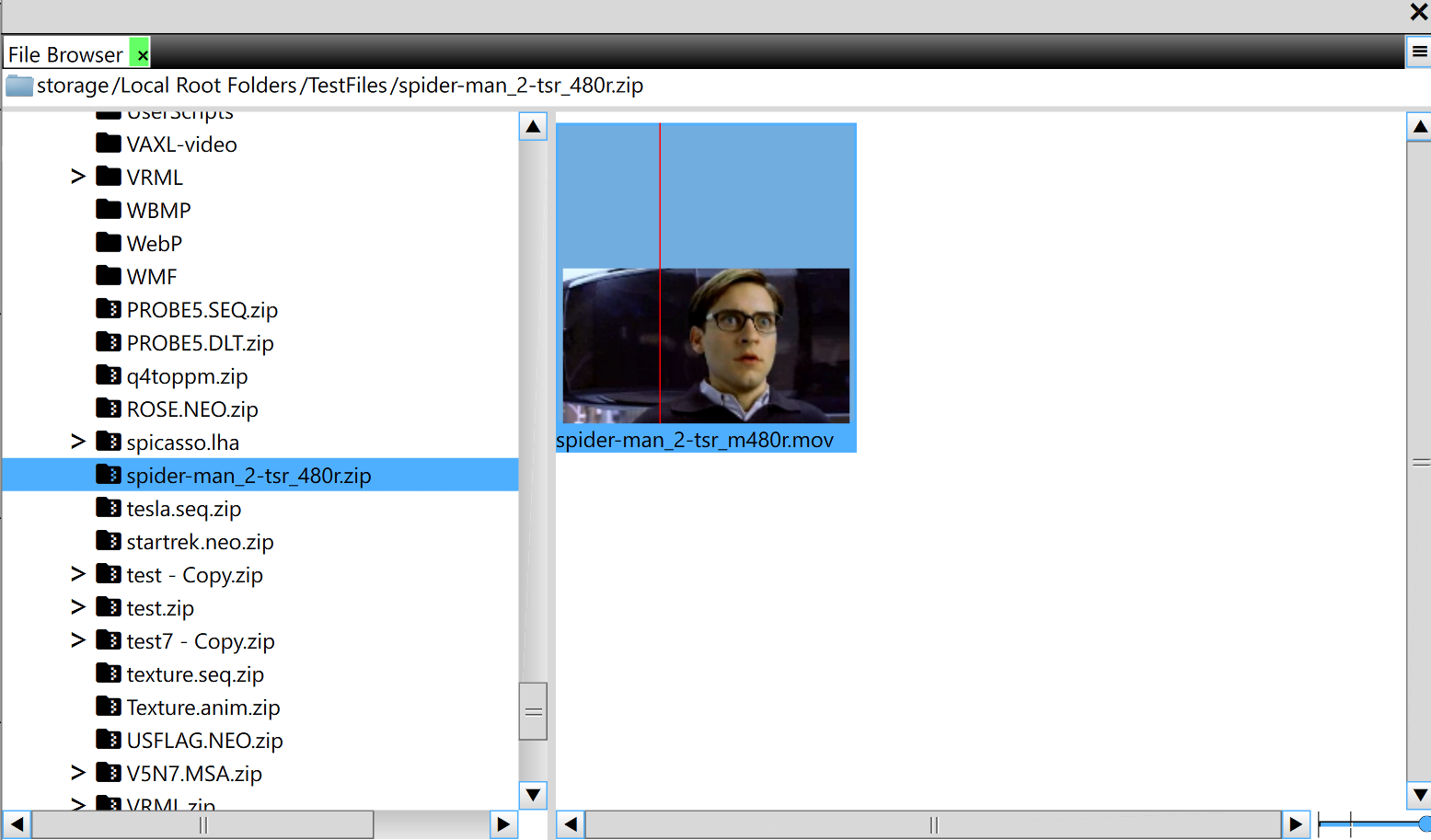Expand the spicasso.lha archive
Viewport: 1431px width, 840px height.
(78, 442)
